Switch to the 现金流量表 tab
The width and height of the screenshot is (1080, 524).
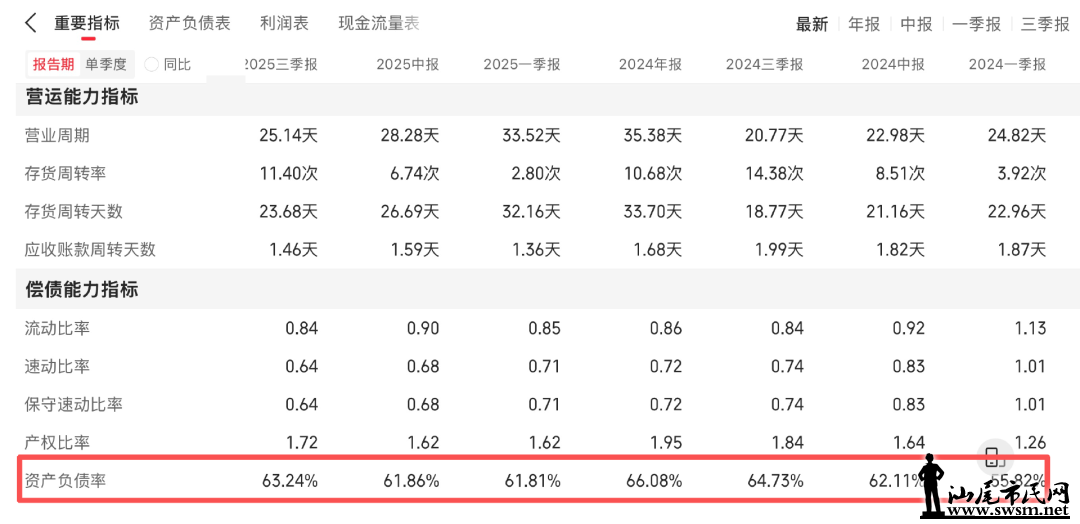point(378,23)
